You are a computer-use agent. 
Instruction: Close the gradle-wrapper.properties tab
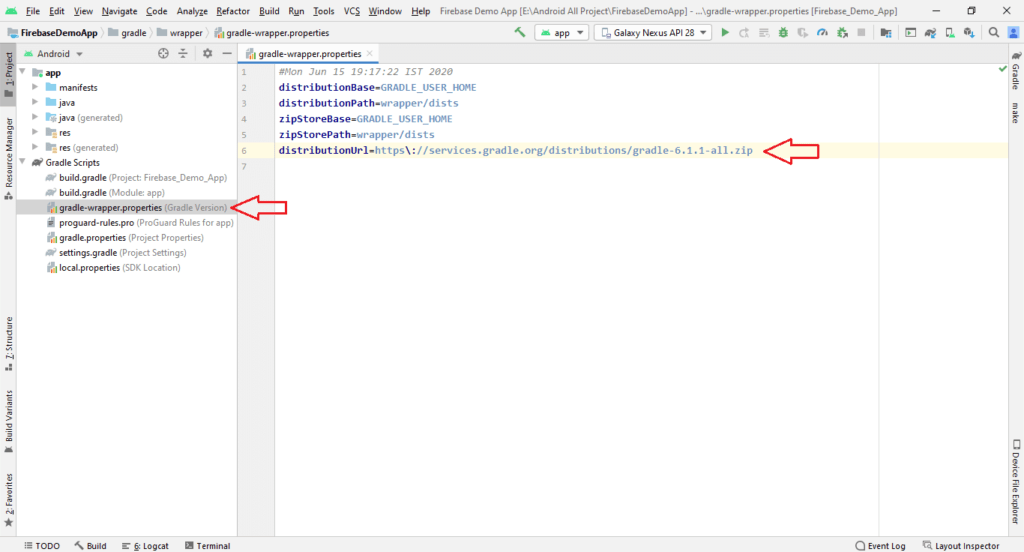[370, 54]
